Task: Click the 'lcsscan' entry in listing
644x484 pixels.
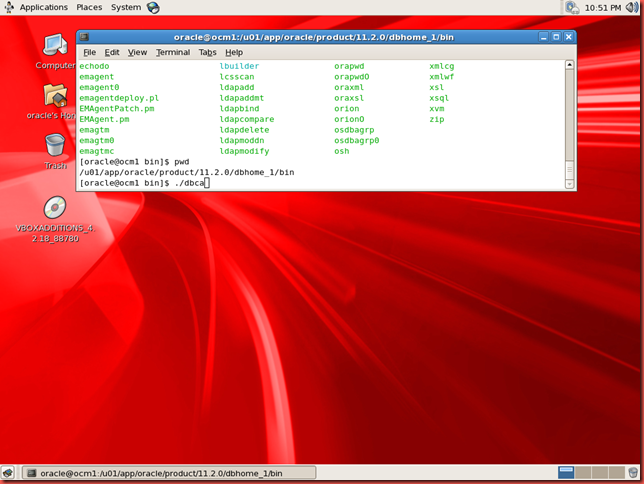Action: pos(237,76)
